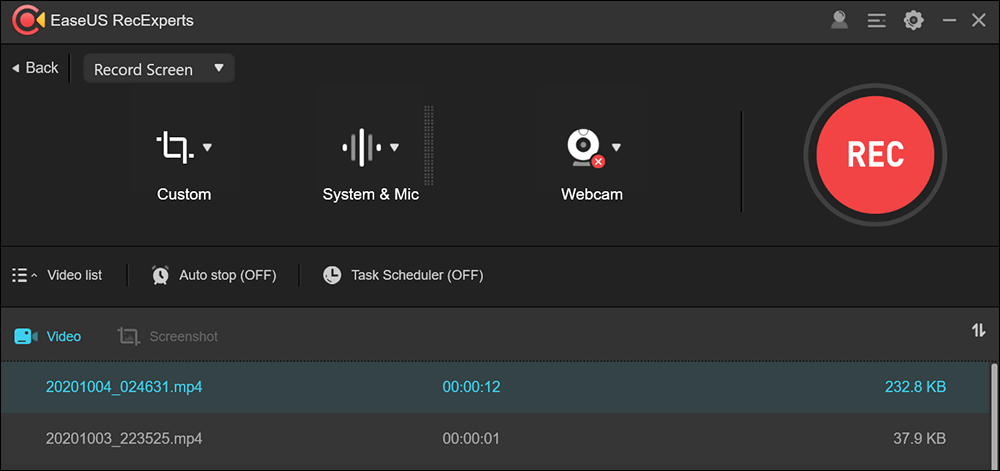Open the user account icon

pos(839,20)
